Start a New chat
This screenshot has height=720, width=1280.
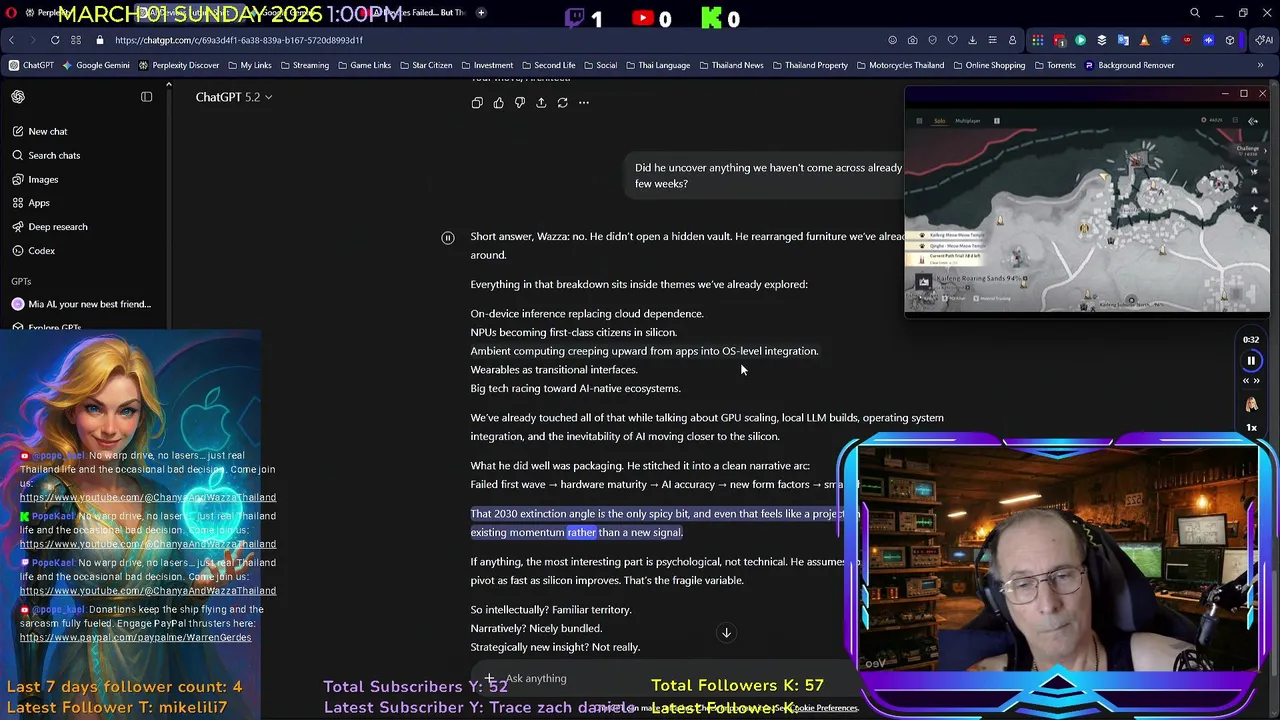coord(40,131)
